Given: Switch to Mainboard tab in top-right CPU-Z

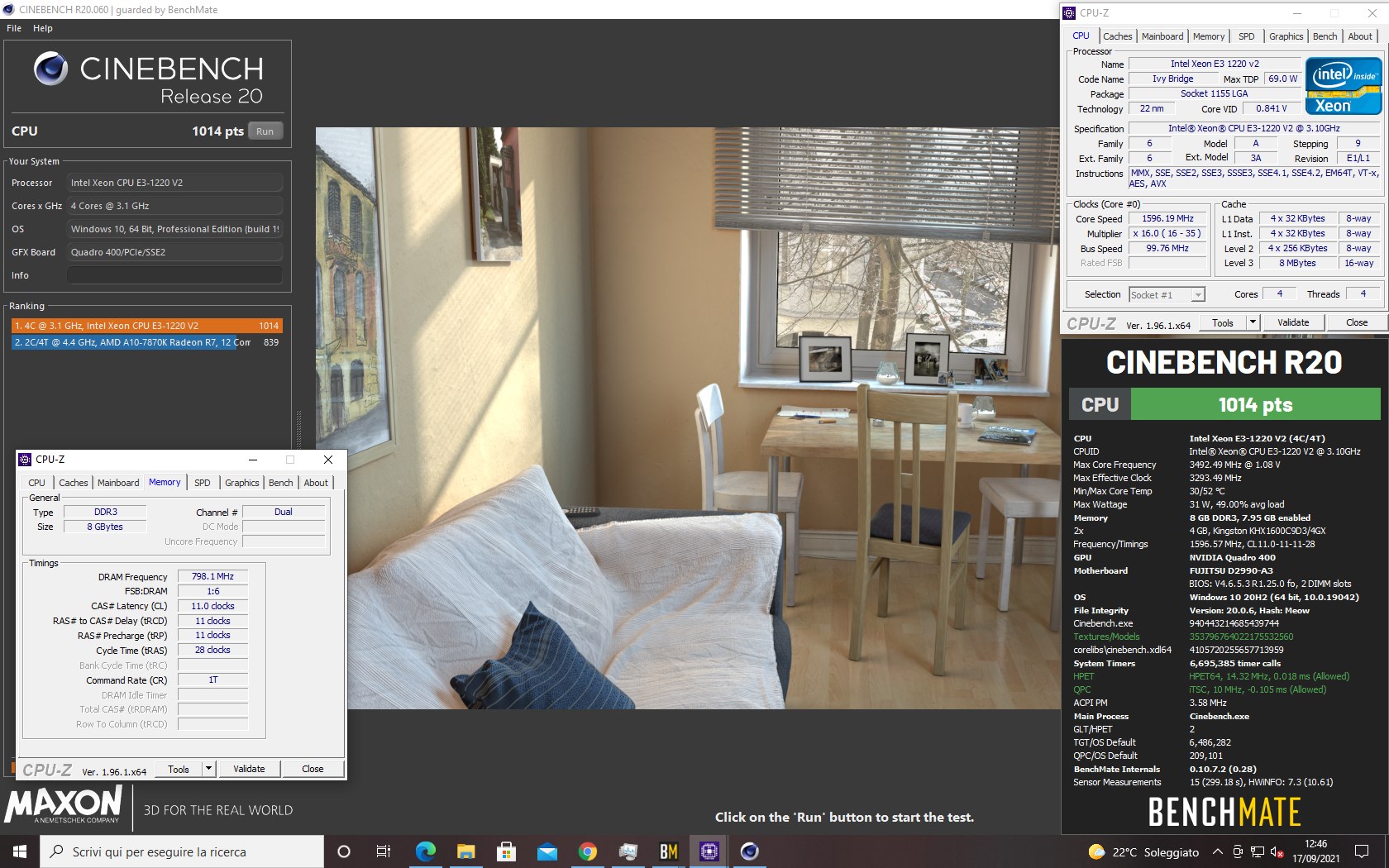Looking at the screenshot, I should tap(1162, 36).
